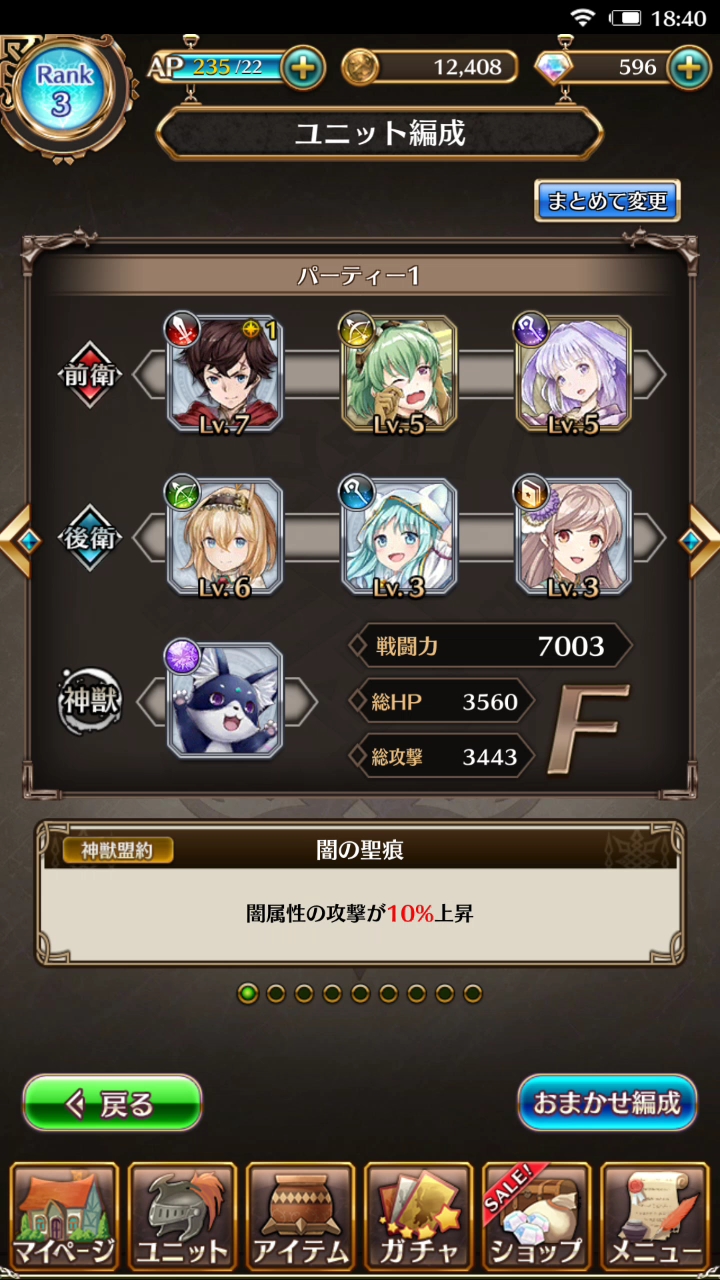The image size is (720, 1280).
Task: Open ユニット helmet icon
Action: (x=183, y=1216)
